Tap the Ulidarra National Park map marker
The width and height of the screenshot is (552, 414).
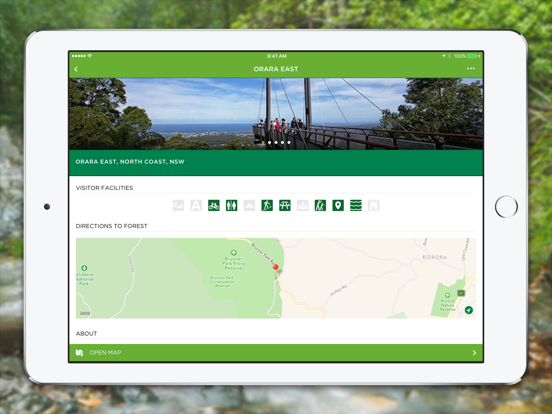[x=84, y=268]
